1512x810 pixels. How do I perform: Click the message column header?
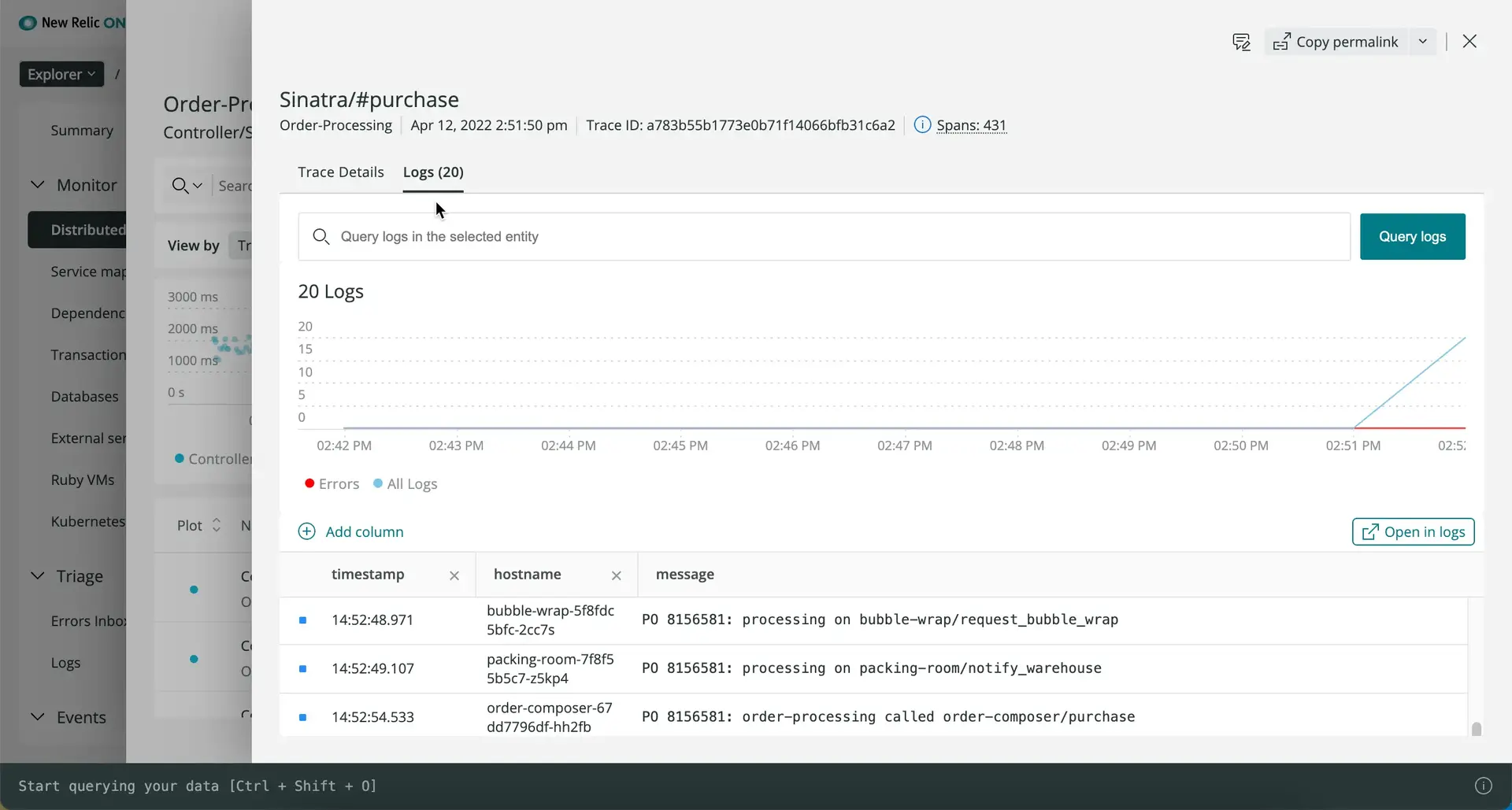(x=685, y=575)
